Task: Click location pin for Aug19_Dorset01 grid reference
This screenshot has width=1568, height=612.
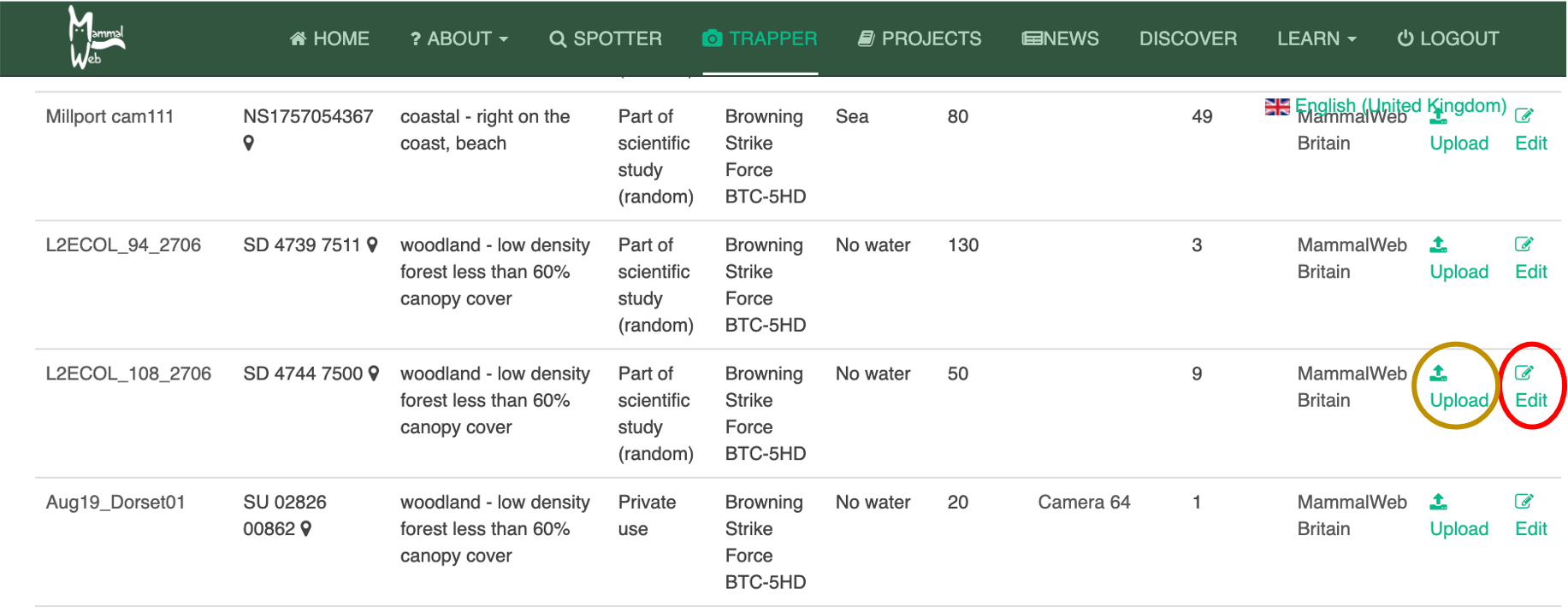Action: (306, 529)
